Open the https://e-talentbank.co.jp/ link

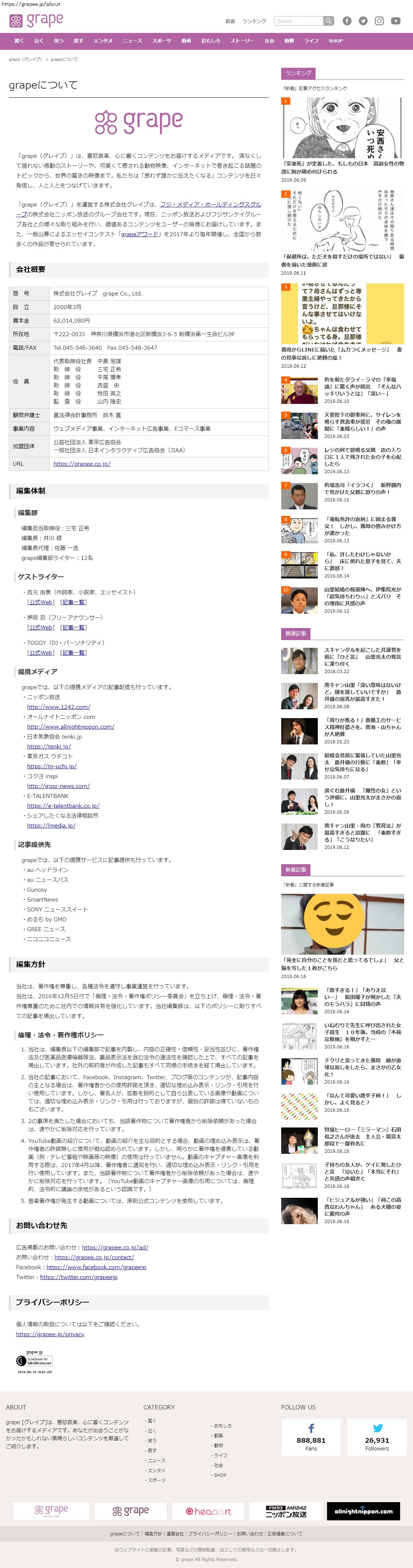(63, 805)
